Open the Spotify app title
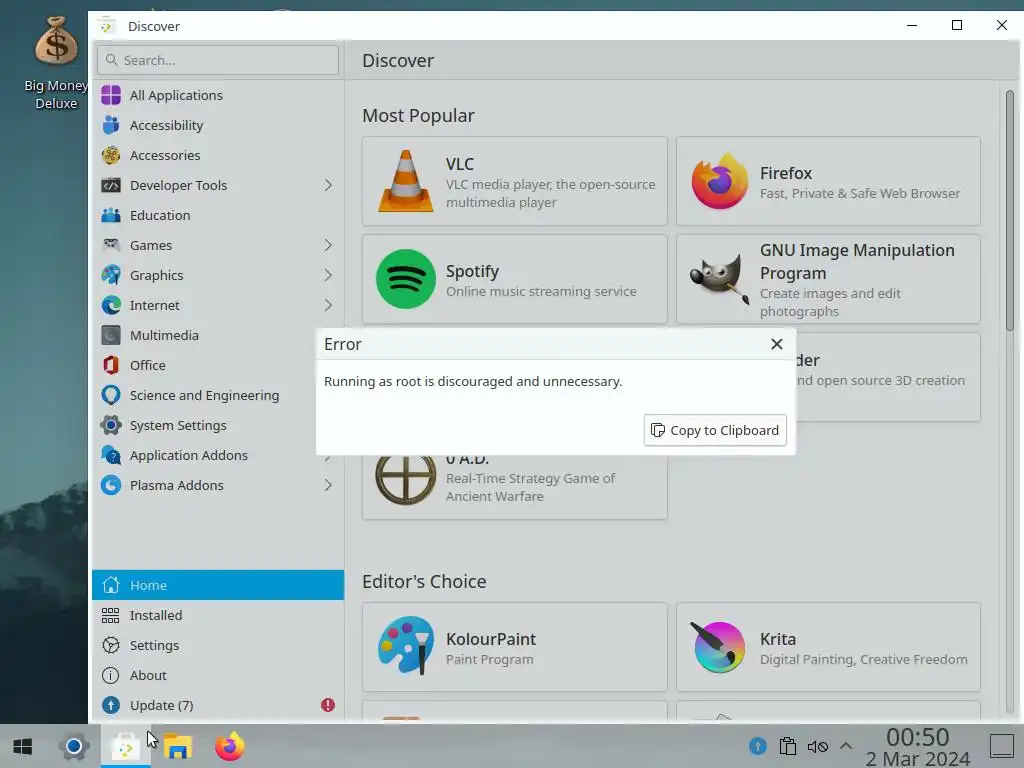 point(472,271)
